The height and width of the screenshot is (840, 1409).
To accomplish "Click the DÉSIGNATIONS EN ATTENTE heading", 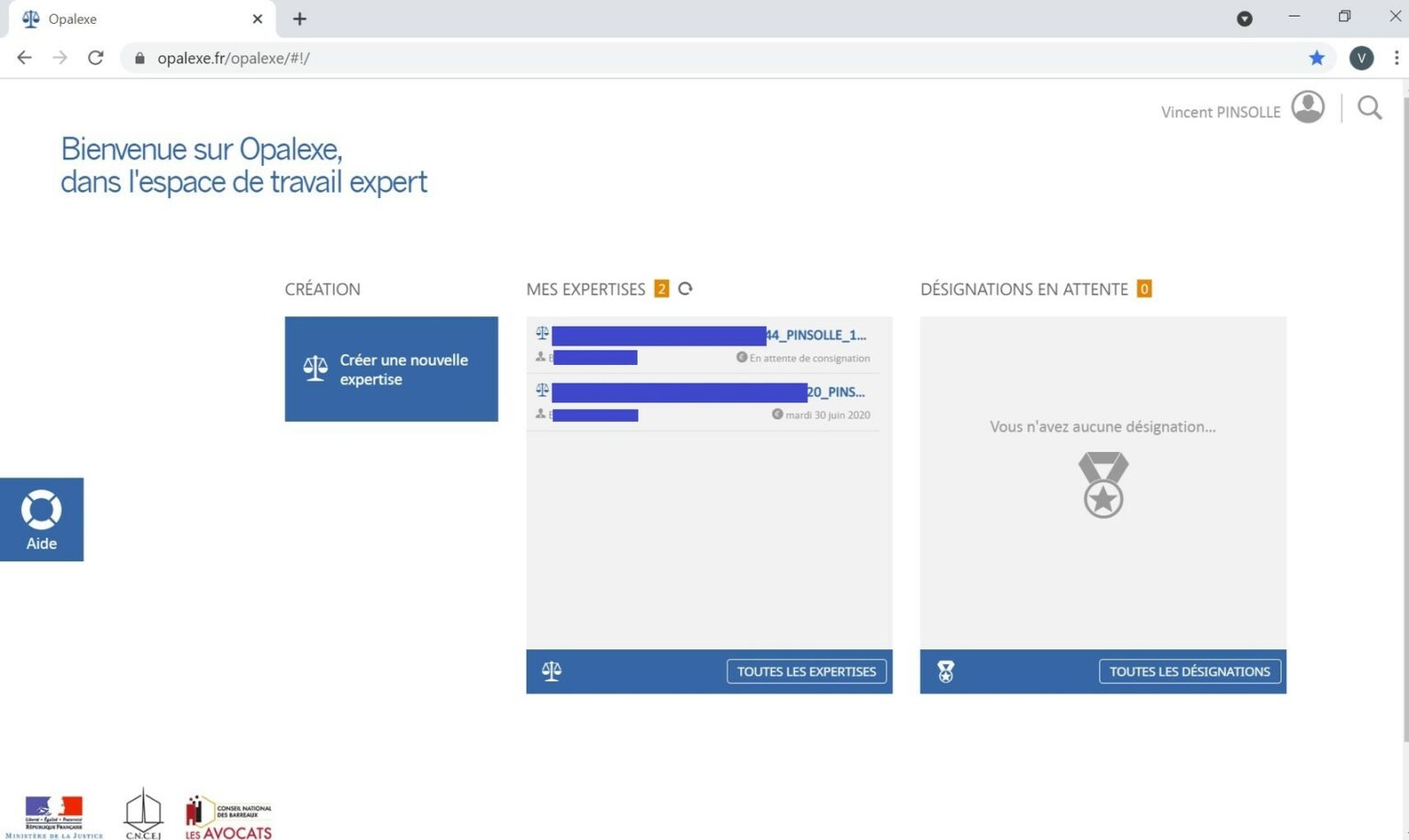I will 1024,289.
